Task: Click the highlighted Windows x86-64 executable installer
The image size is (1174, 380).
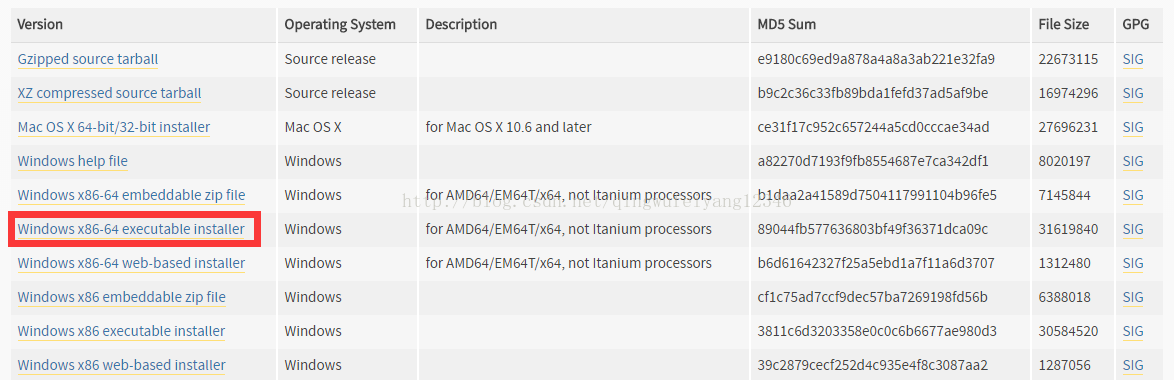Action: pos(131,229)
